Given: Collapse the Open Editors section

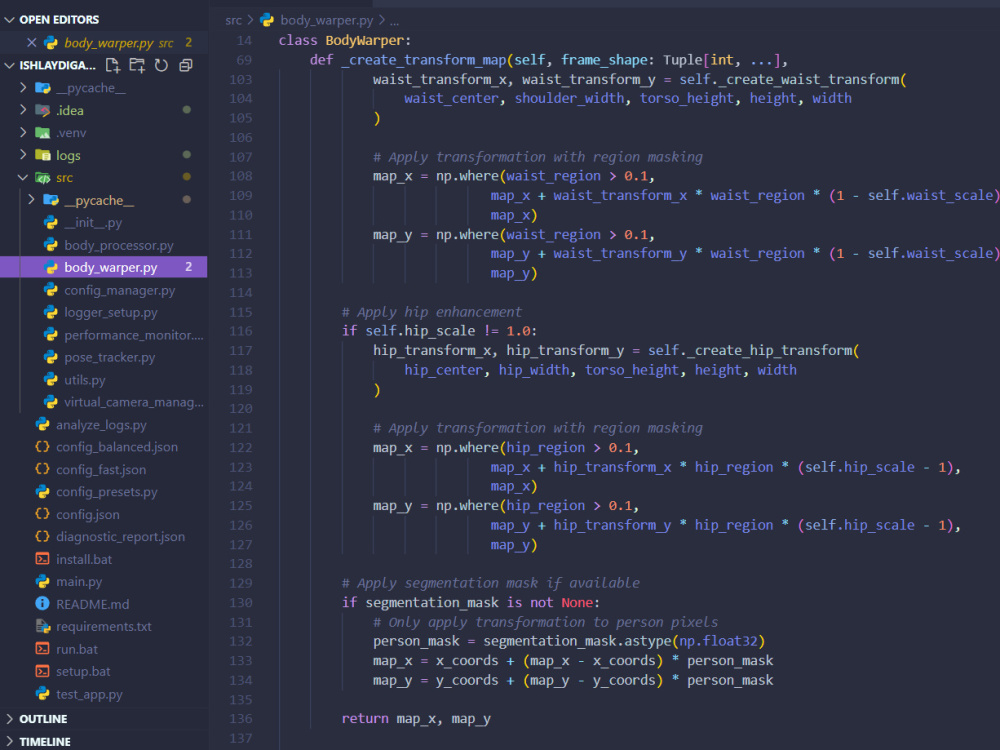Looking at the screenshot, I should 10,20.
